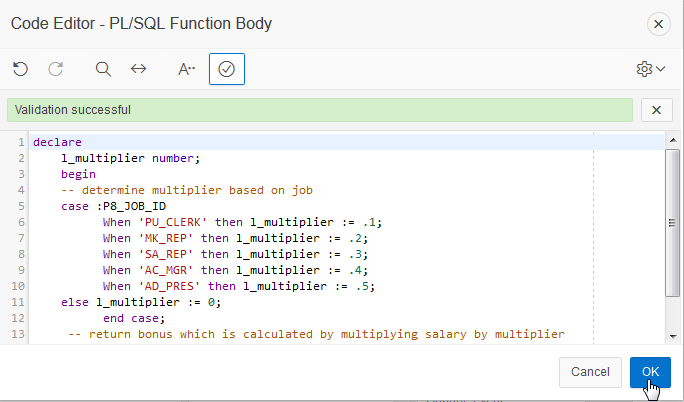The height and width of the screenshot is (402, 684).
Task: Click the auto-complete A icon
Action: [186, 69]
